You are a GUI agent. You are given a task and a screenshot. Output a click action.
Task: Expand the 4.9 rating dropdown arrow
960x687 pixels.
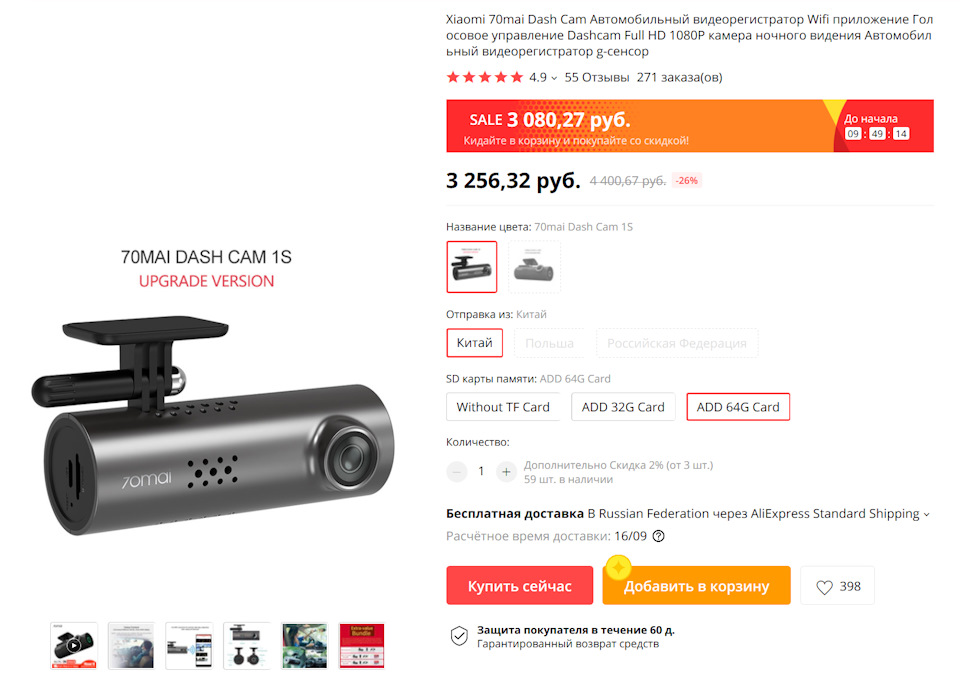[554, 78]
